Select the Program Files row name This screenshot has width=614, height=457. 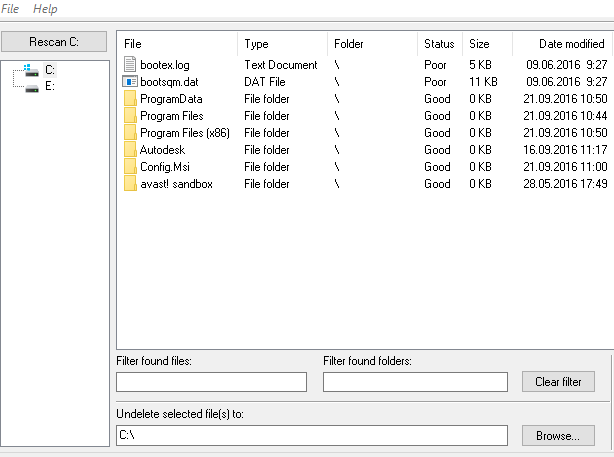click(172, 116)
